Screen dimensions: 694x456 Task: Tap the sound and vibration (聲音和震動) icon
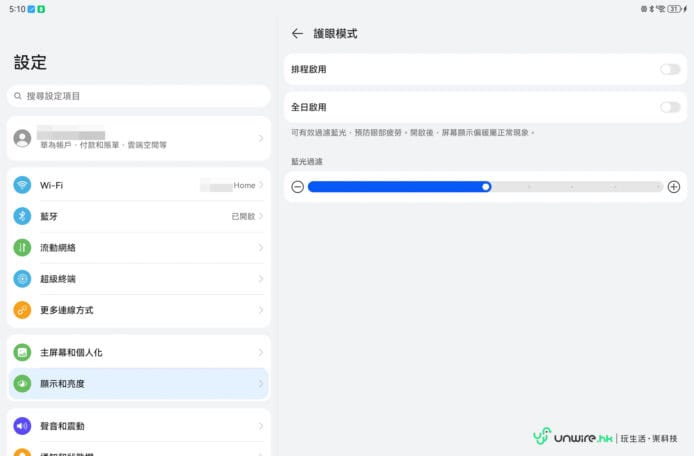click(x=22, y=426)
